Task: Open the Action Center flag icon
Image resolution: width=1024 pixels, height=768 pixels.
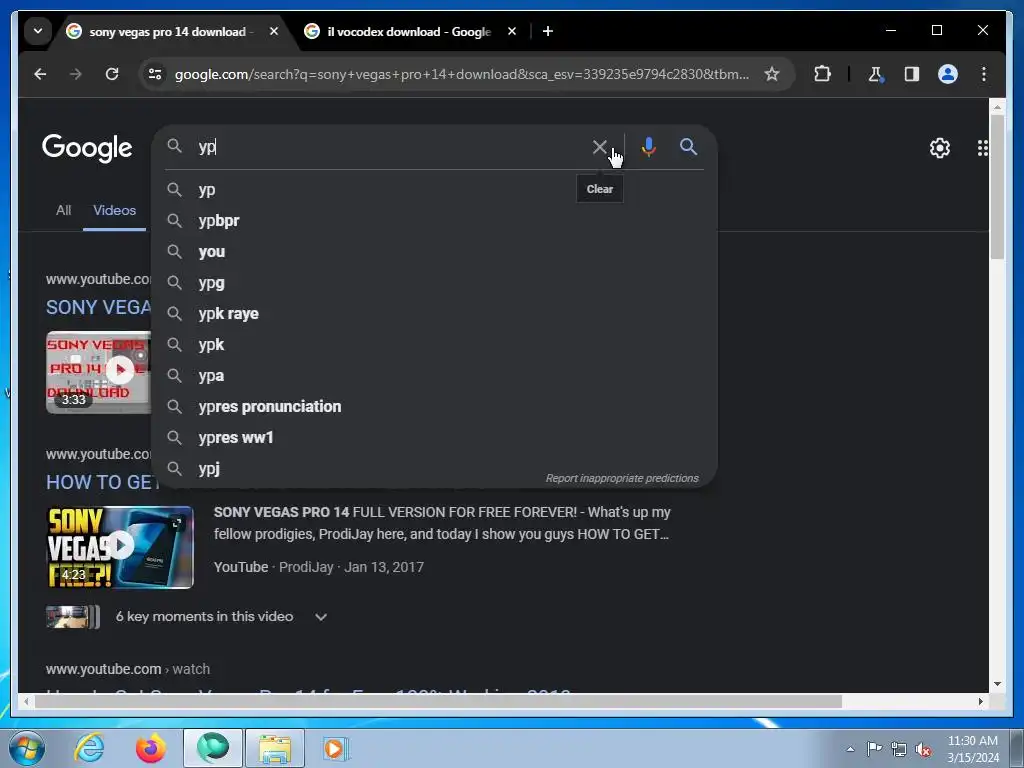Action: click(x=874, y=748)
